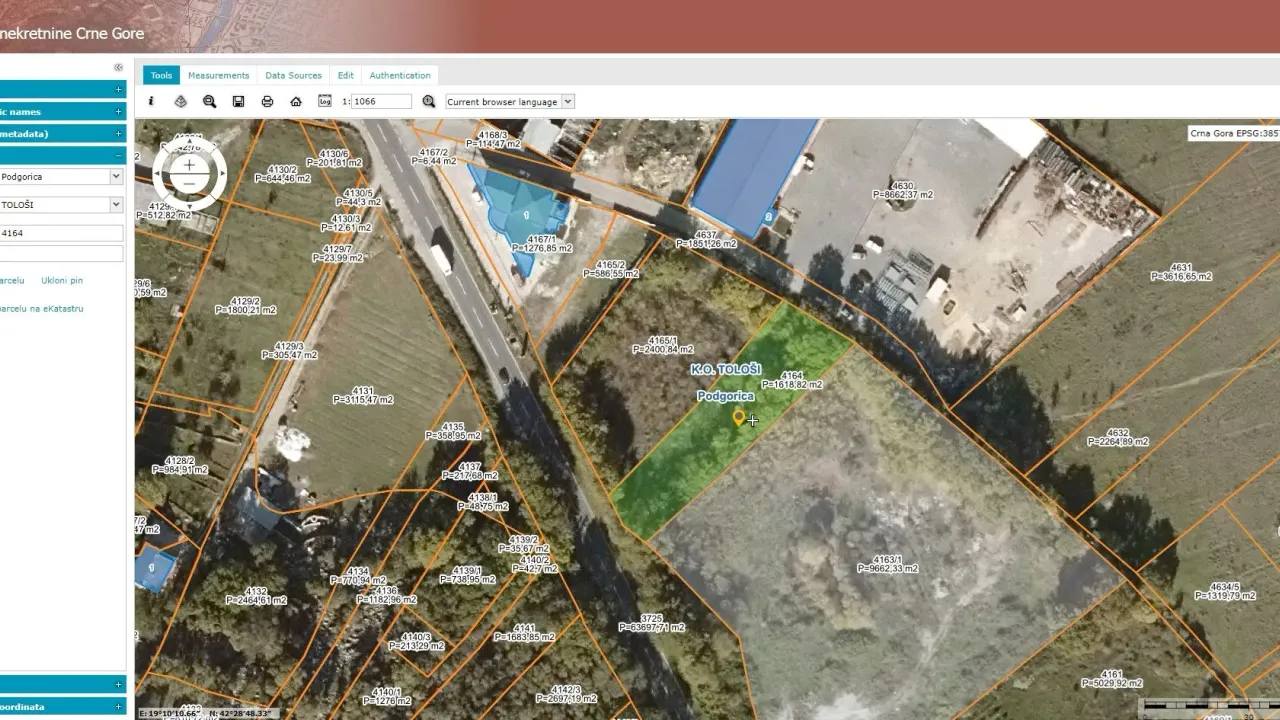The height and width of the screenshot is (720, 1280).
Task: Expand the koordinata panel at bottom
Action: pyautogui.click(x=119, y=706)
